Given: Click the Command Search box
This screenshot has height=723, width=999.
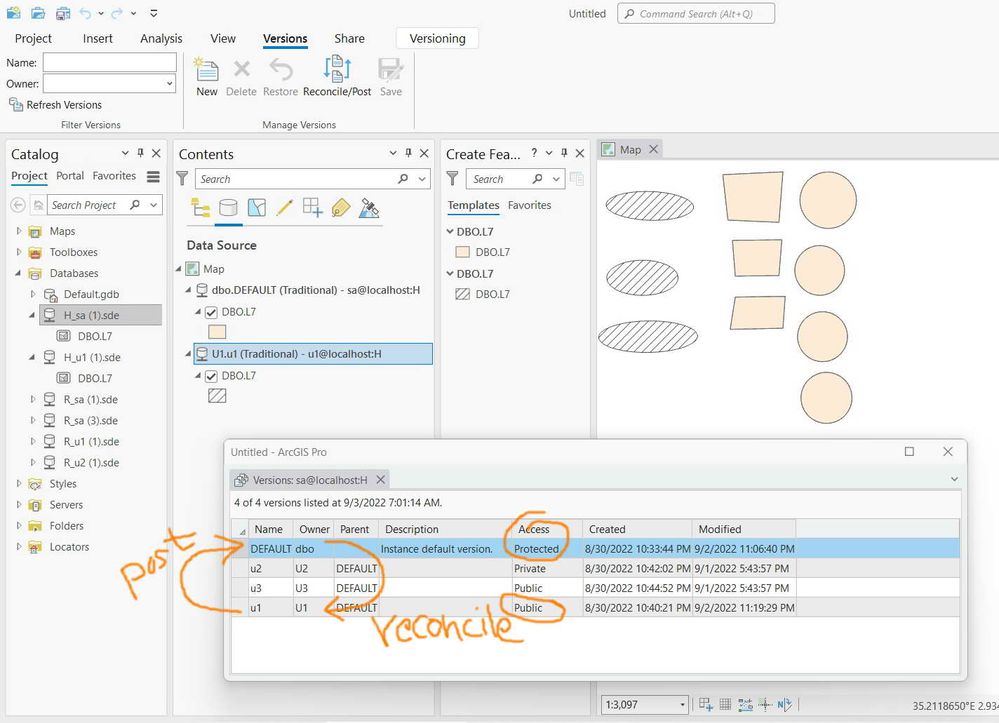Looking at the screenshot, I should [x=696, y=13].
